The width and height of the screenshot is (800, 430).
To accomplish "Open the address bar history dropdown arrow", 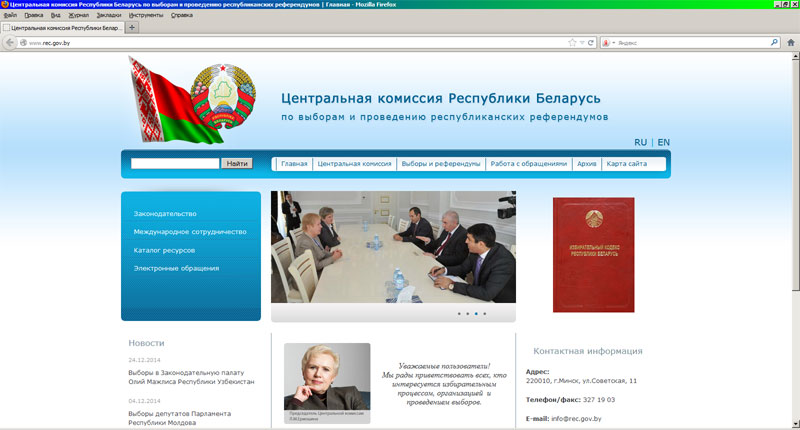I will 582,43.
